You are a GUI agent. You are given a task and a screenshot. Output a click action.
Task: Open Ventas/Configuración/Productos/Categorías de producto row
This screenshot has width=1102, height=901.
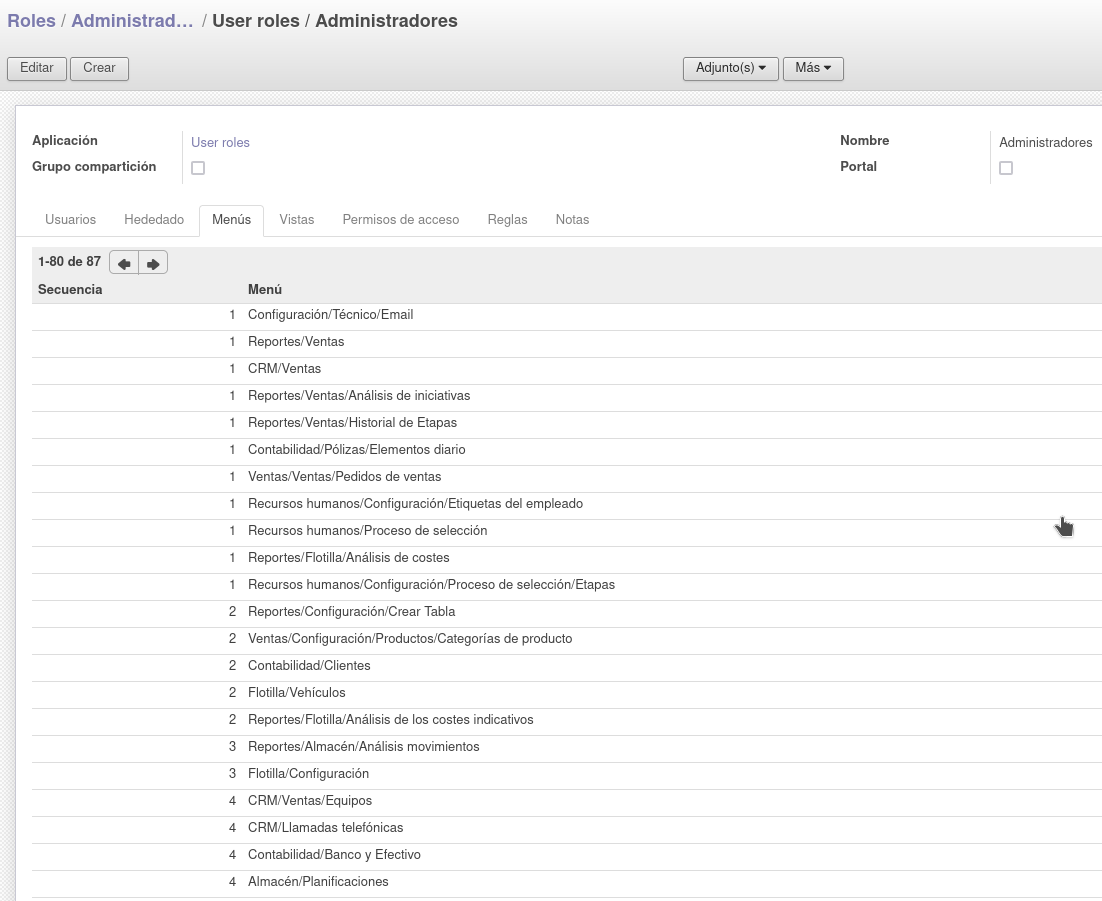tap(566, 639)
